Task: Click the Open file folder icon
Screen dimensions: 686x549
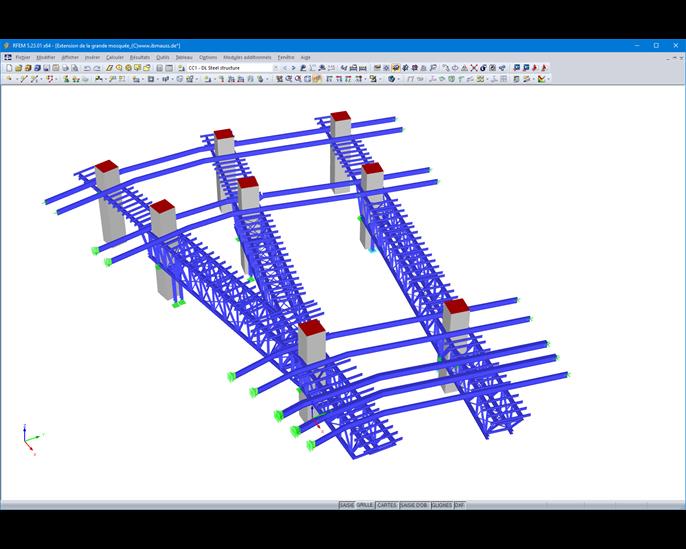Action: 18,68
